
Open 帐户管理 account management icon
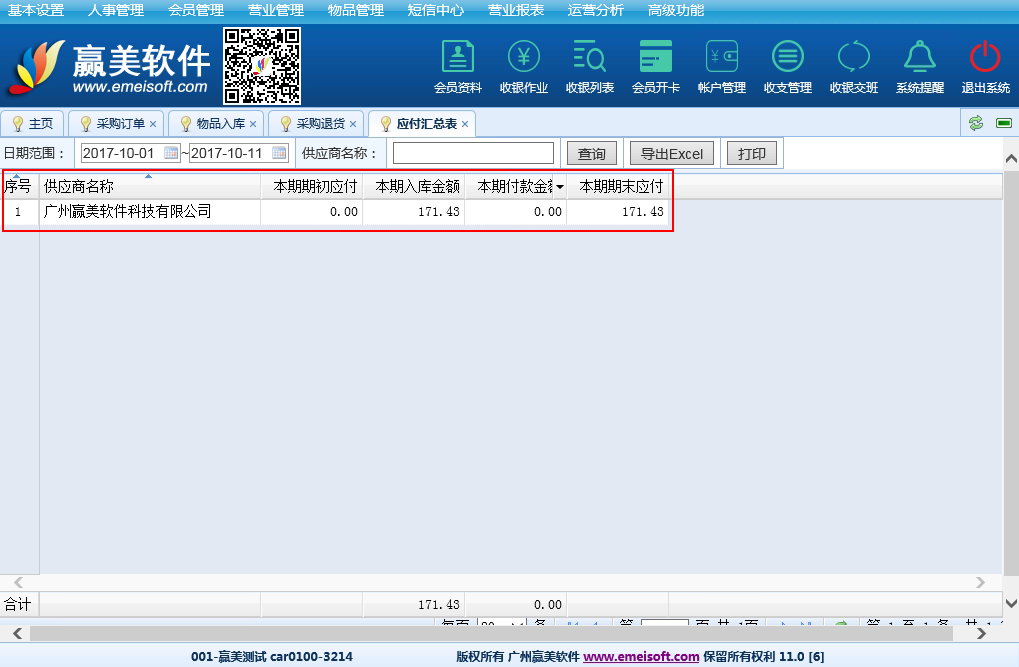[722, 57]
